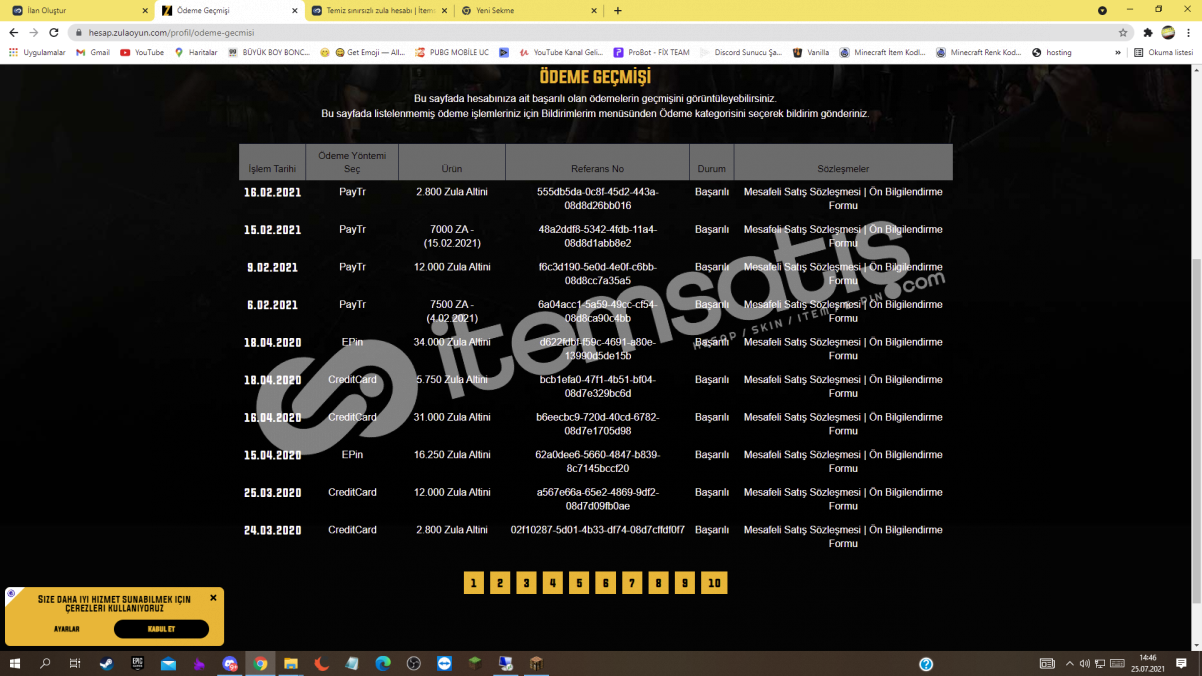1202x676 pixels.
Task: Open the volume control in system tray
Action: click(x=1084, y=664)
